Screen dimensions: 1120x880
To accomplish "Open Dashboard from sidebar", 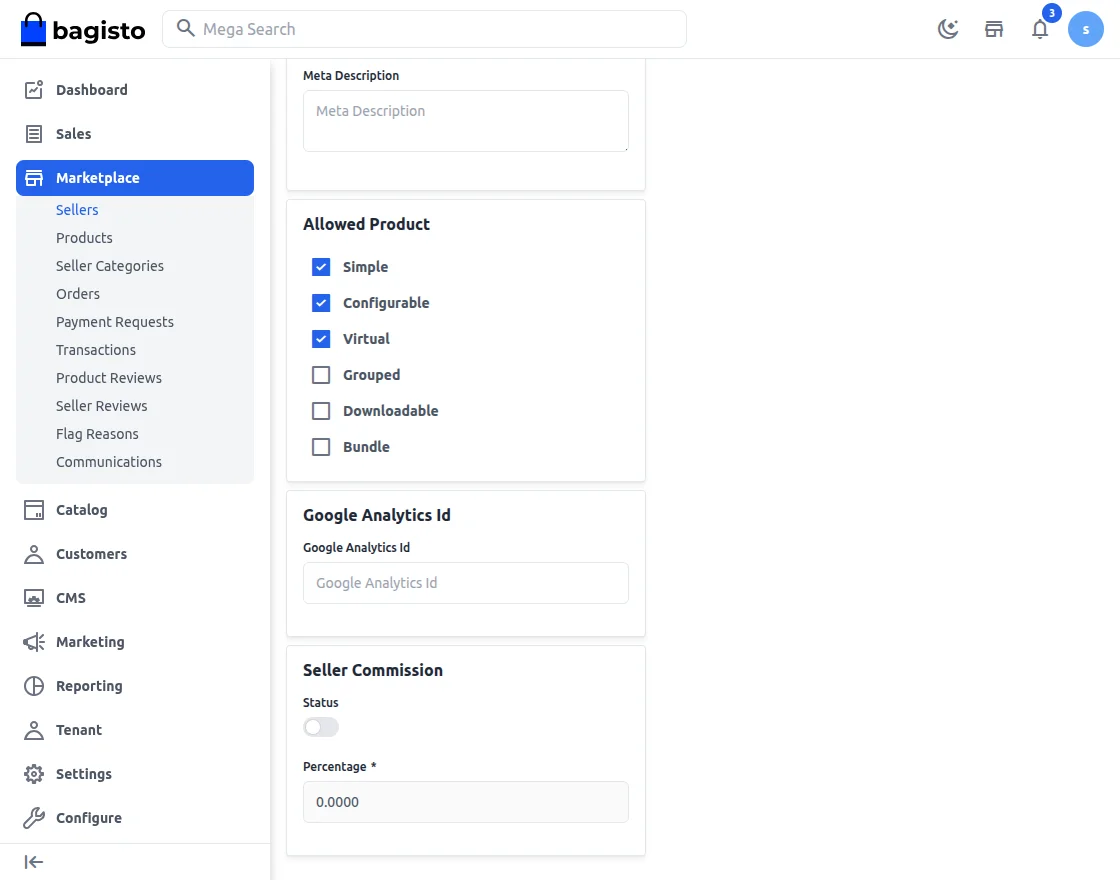I will click(91, 90).
